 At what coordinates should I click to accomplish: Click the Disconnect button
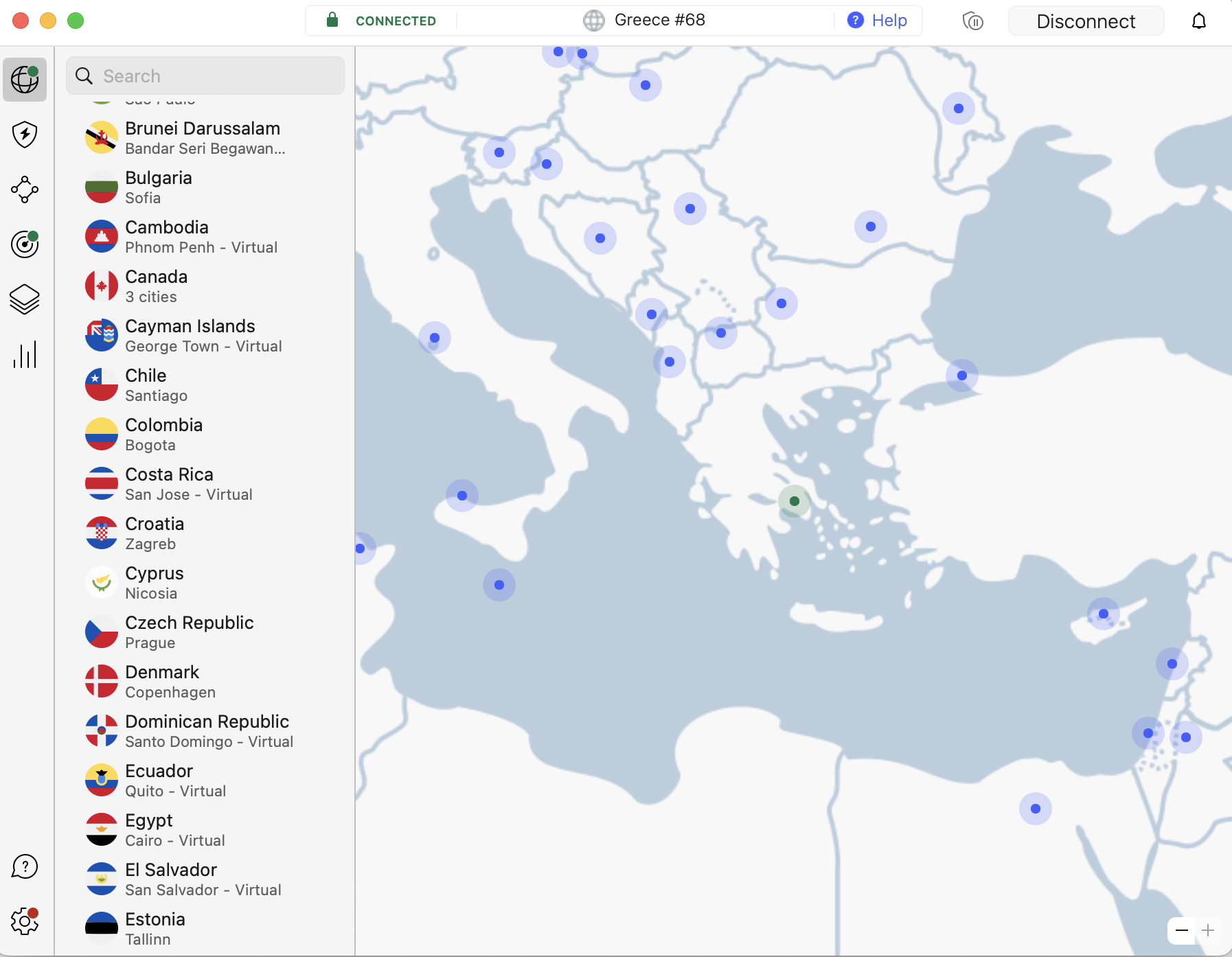pyautogui.click(x=1085, y=21)
